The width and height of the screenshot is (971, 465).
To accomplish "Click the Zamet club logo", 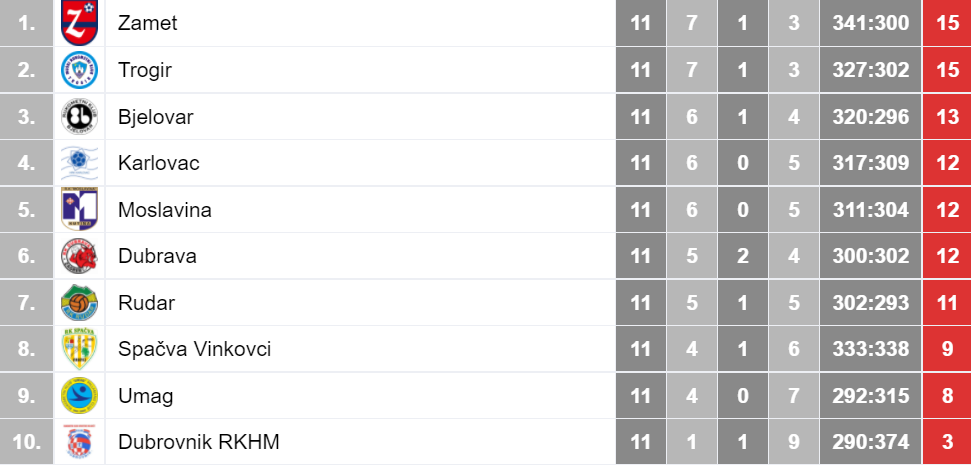I will tap(79, 23).
